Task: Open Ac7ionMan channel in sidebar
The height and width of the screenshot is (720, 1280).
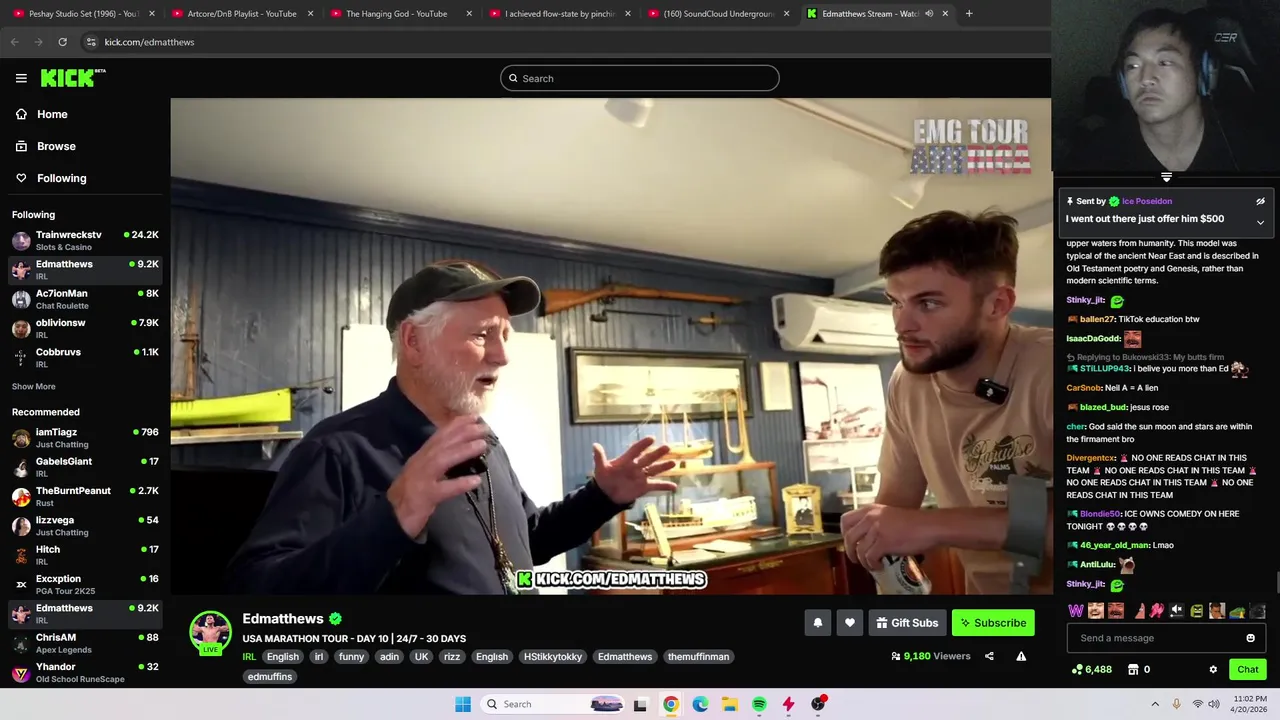Action: 85,299
